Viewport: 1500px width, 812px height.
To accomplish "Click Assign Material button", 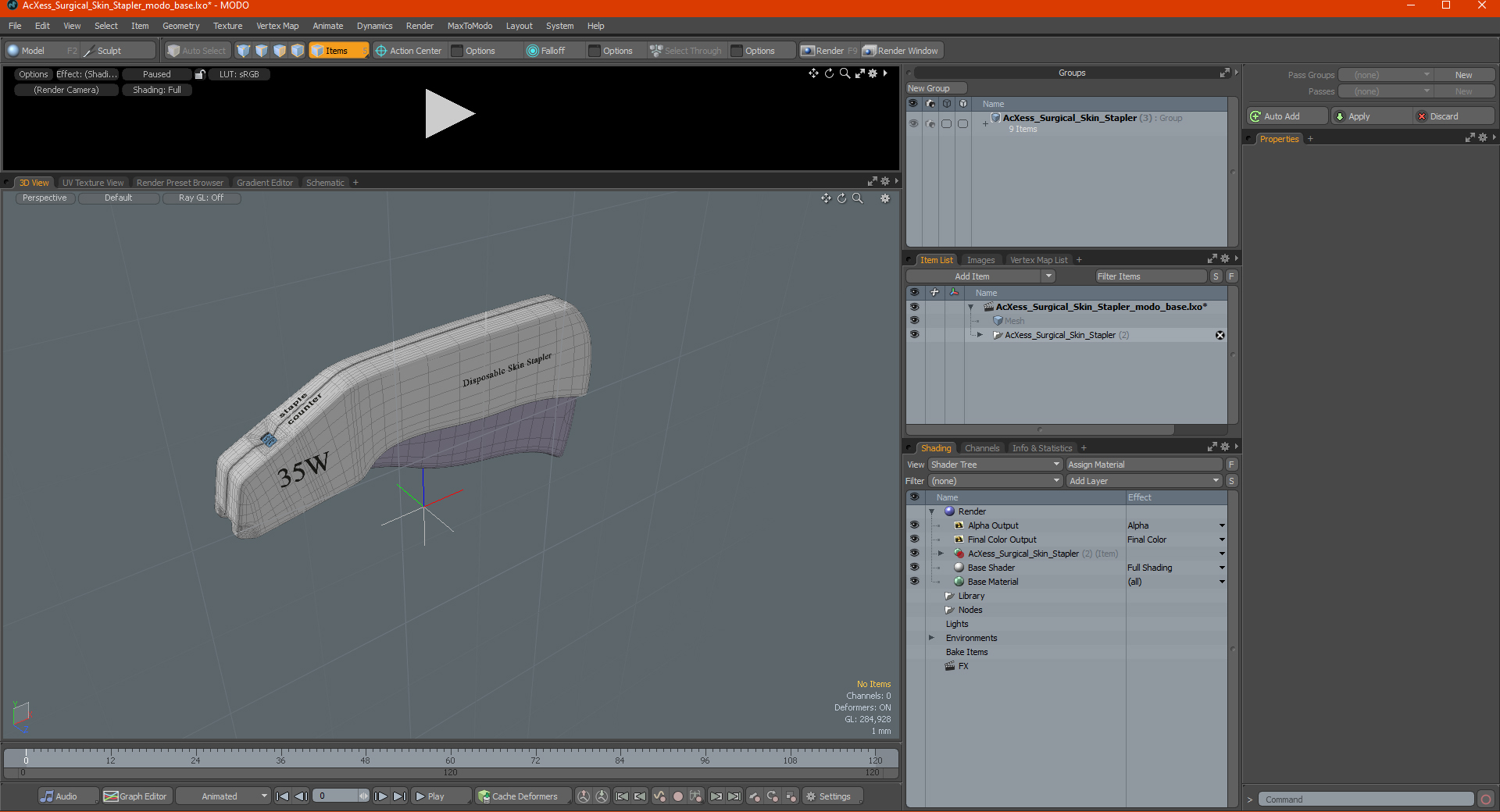I will (x=1144, y=465).
